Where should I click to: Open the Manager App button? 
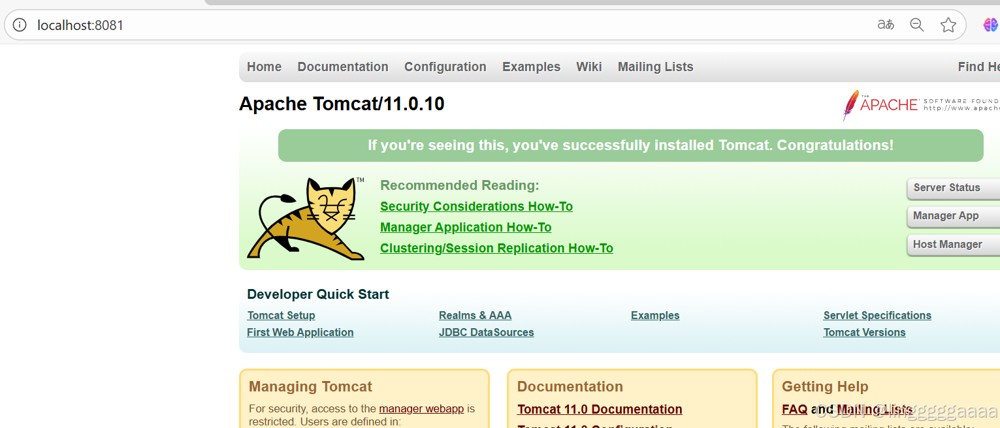(x=953, y=216)
